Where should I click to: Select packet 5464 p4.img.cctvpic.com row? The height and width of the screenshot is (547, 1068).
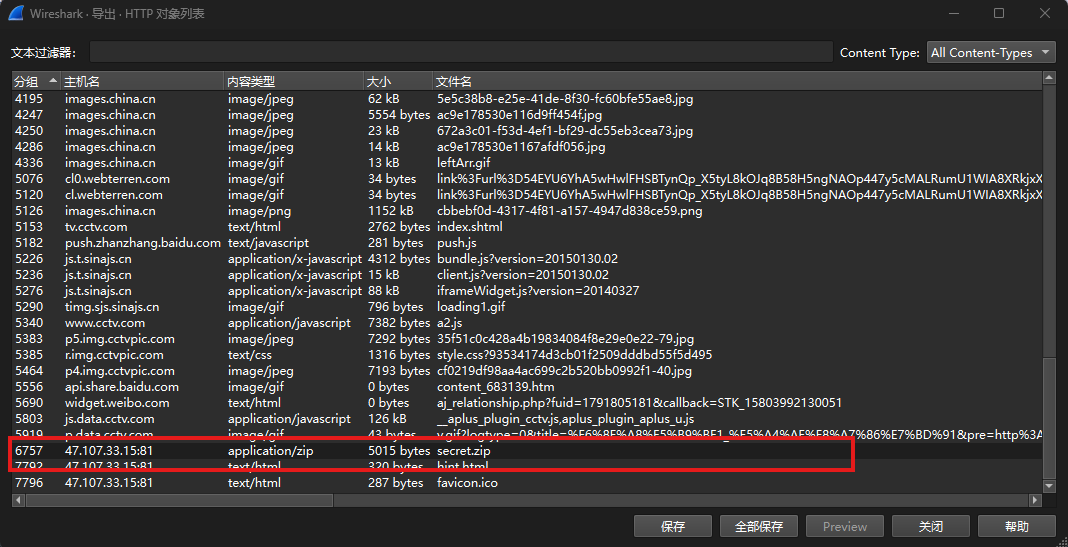pos(527,371)
